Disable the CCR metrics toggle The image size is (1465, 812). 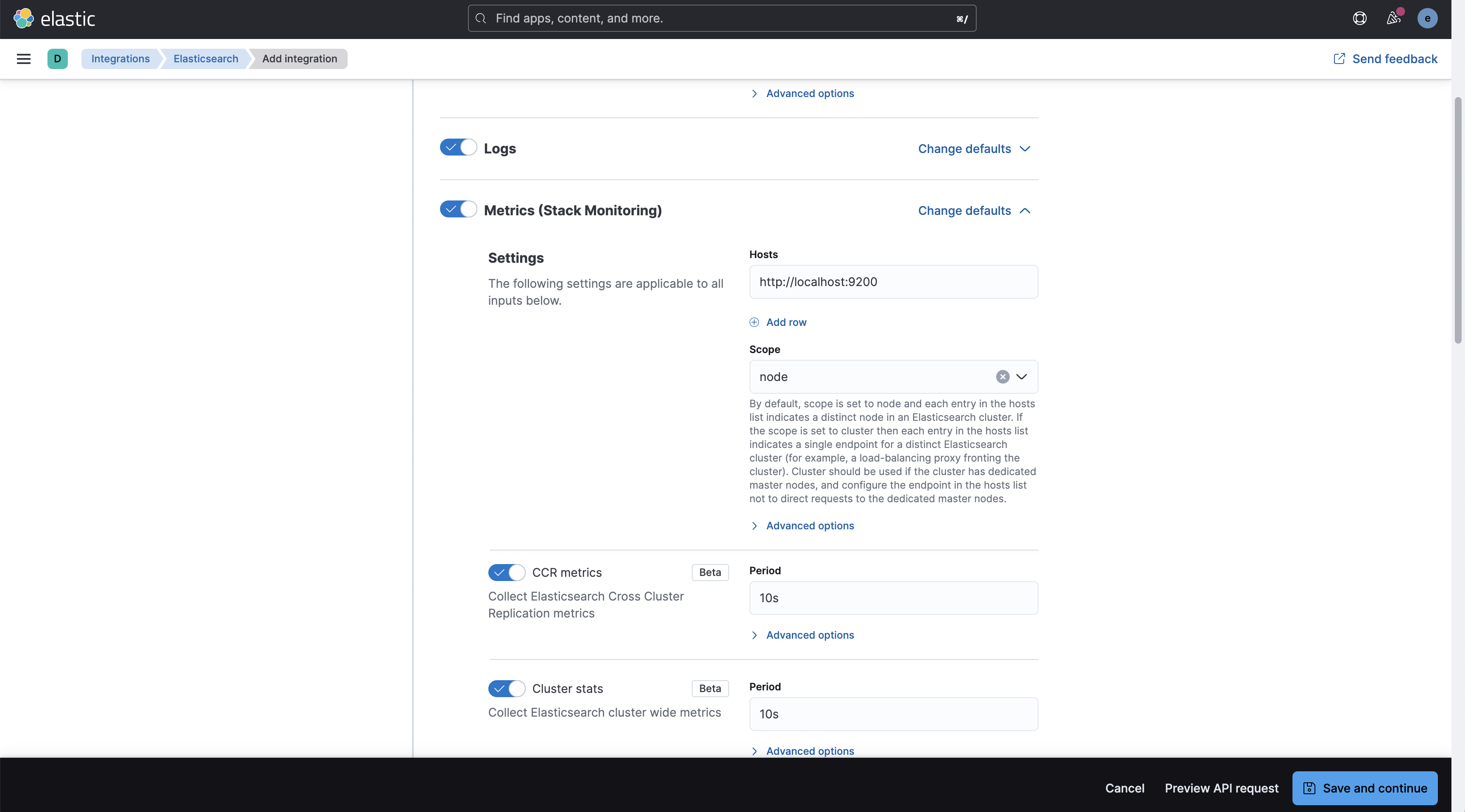[506, 572]
